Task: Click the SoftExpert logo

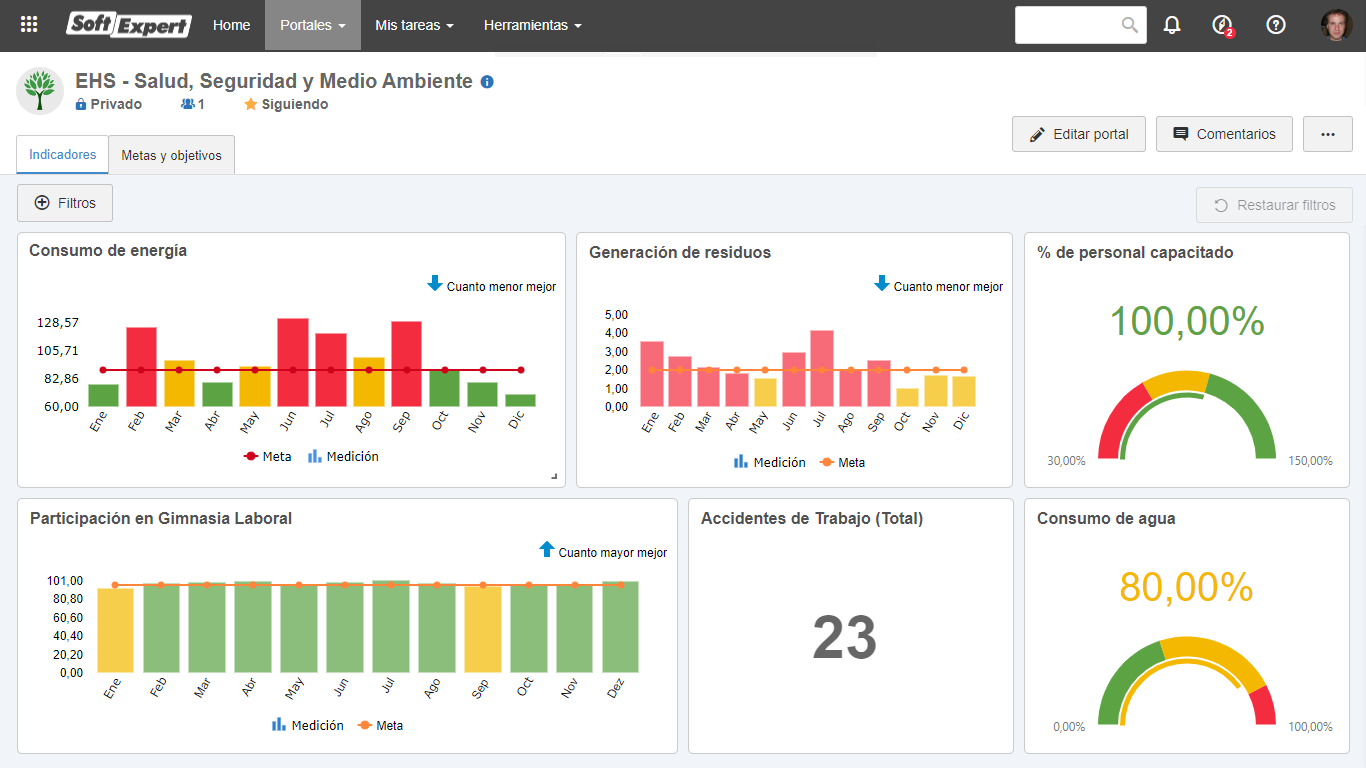Action: tap(129, 25)
